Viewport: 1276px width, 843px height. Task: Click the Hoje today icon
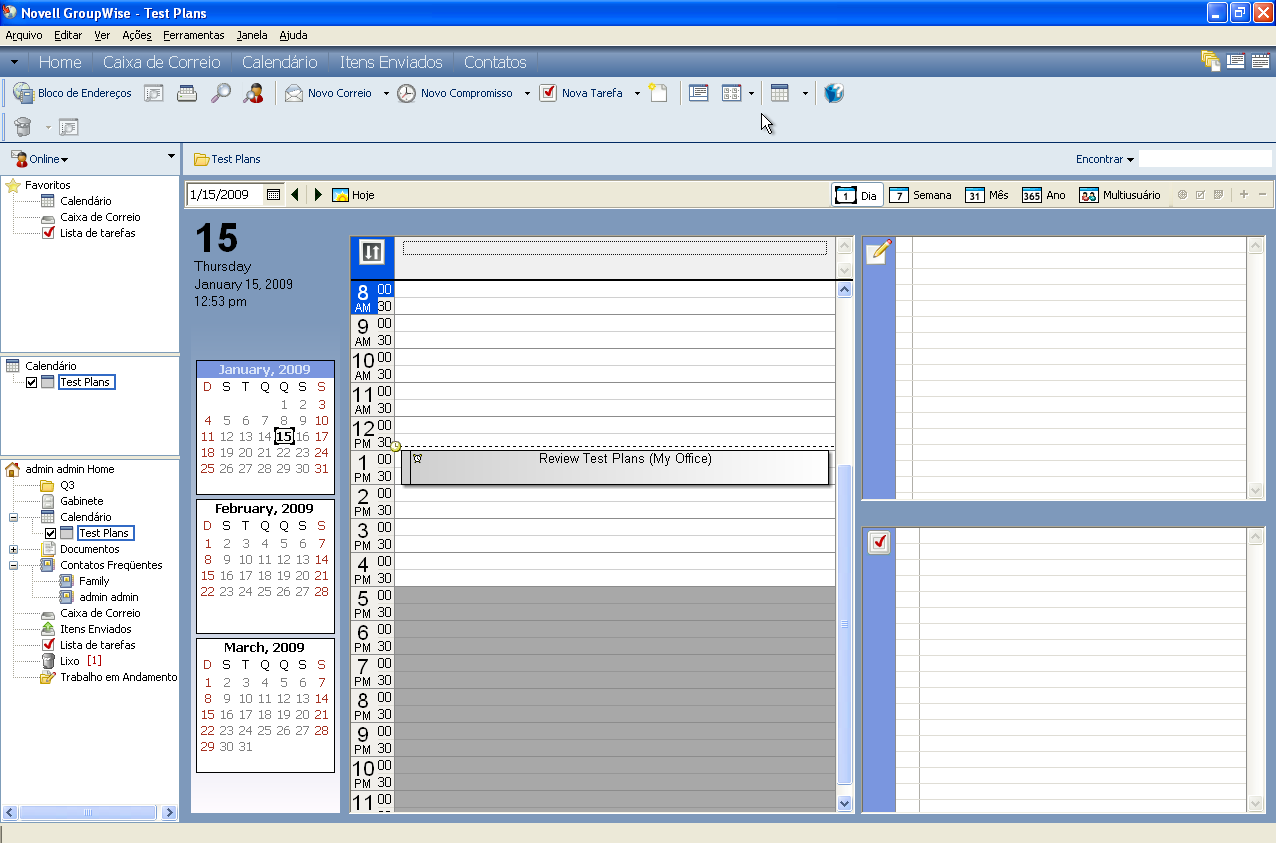(340, 195)
